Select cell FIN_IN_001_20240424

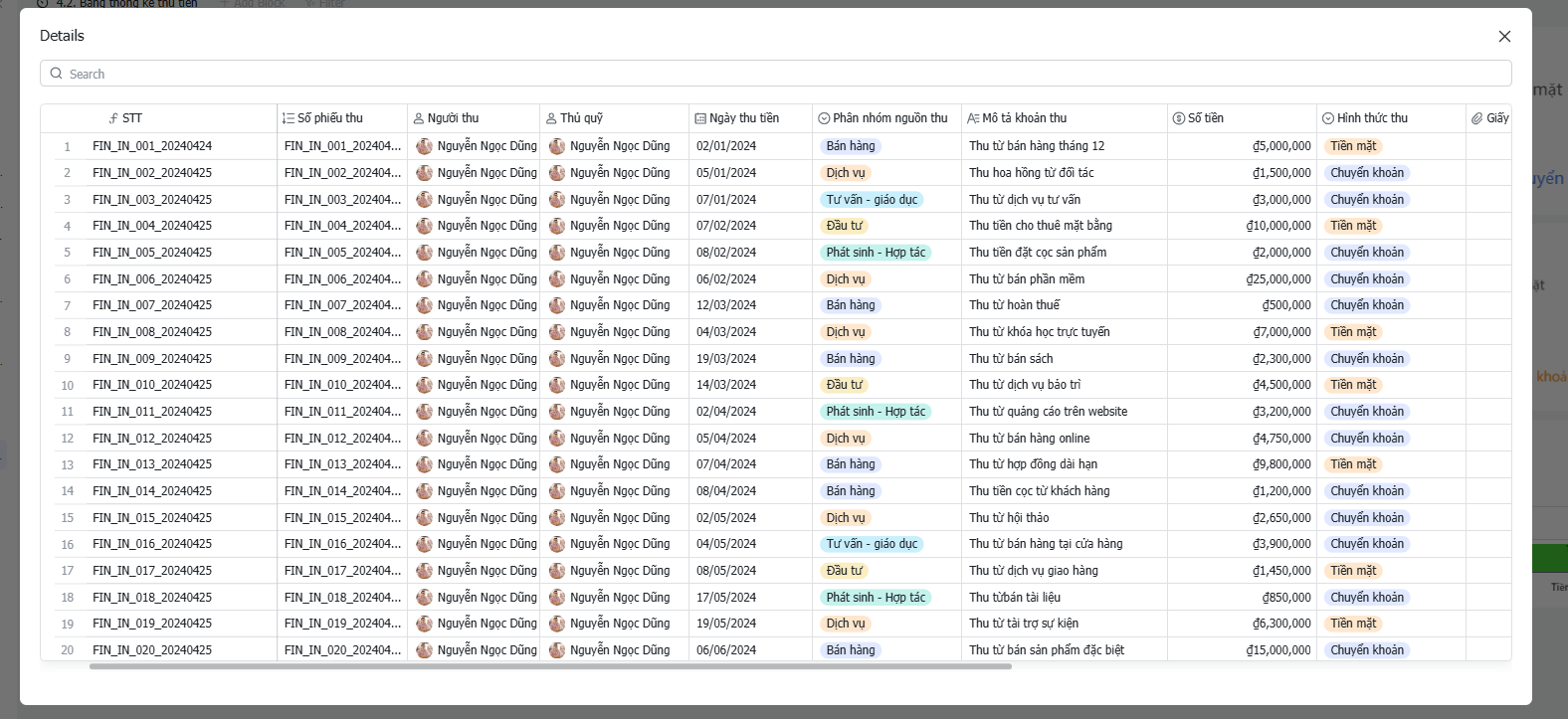point(152,146)
